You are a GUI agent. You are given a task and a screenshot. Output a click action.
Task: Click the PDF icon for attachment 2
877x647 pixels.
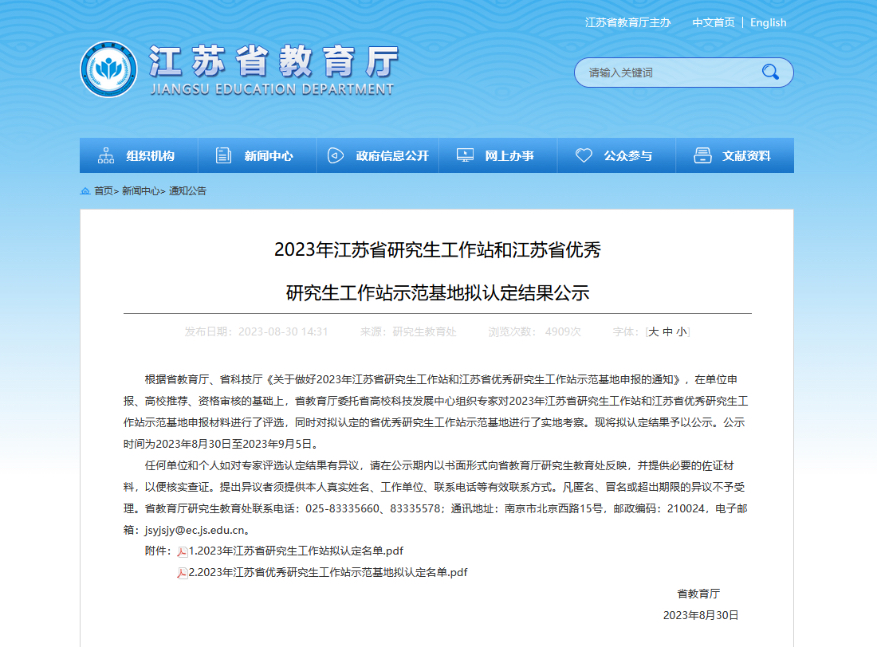point(182,573)
